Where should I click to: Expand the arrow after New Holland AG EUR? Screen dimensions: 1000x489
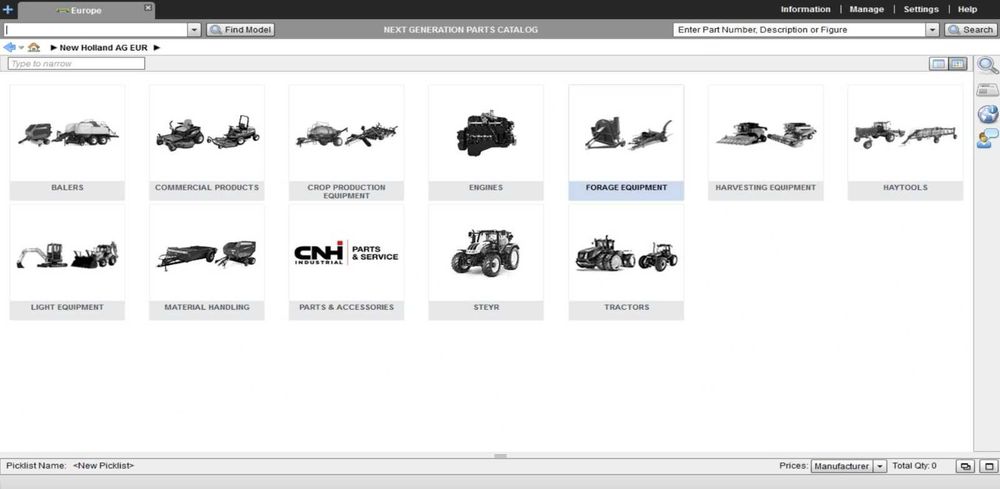157,47
